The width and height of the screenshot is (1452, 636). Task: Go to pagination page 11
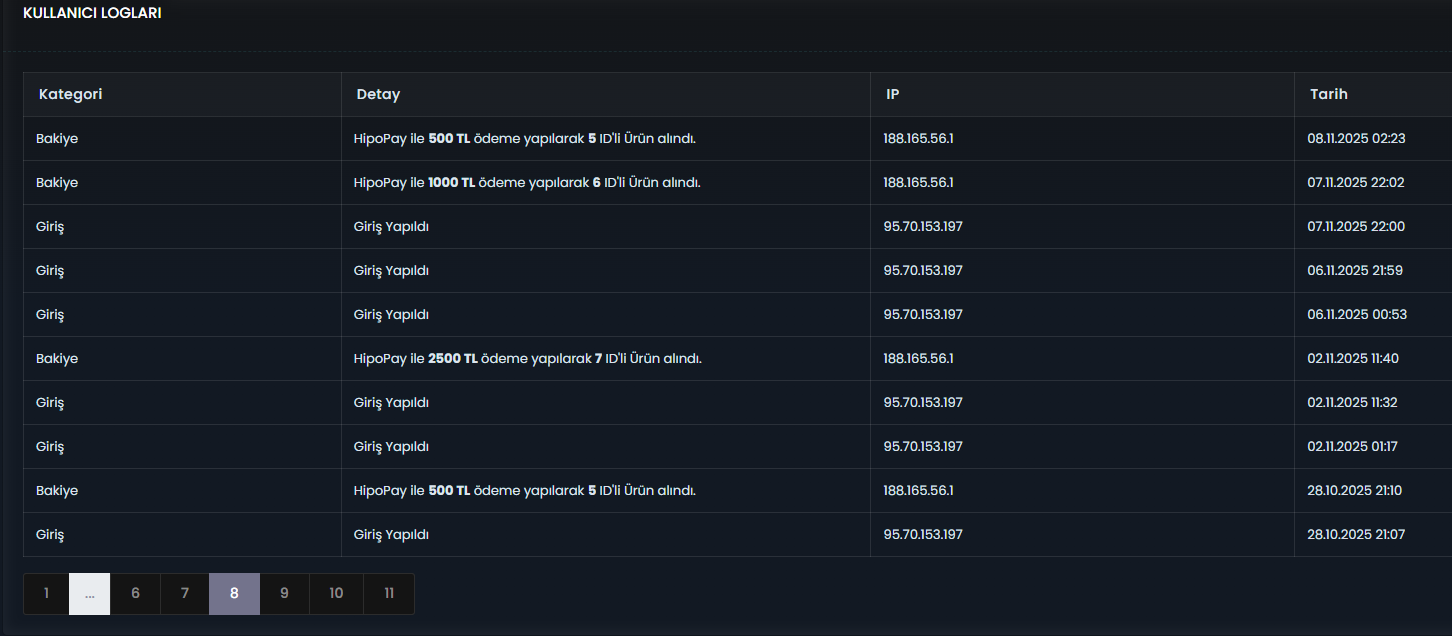click(389, 593)
